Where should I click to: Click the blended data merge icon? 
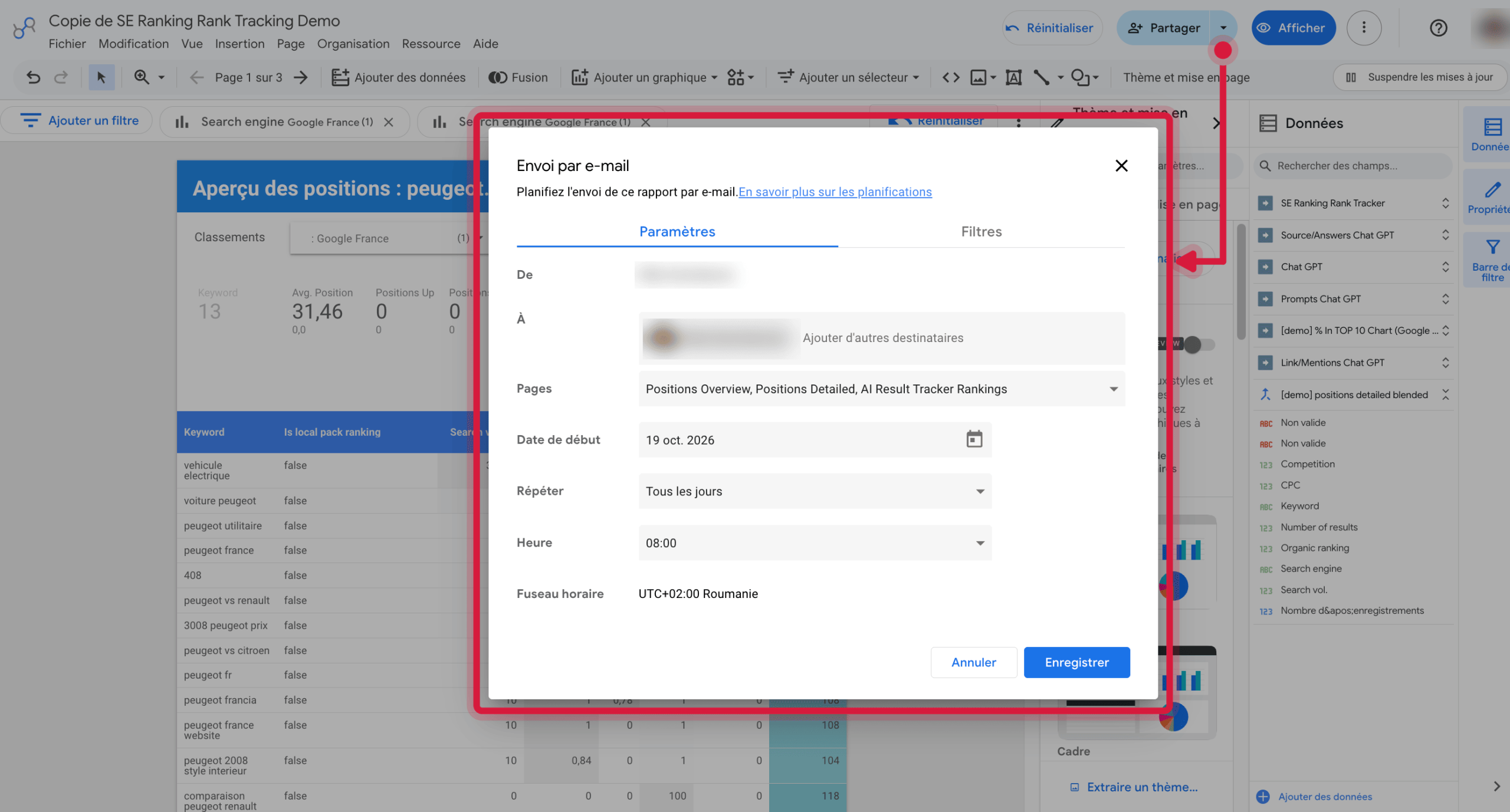(x=1265, y=395)
